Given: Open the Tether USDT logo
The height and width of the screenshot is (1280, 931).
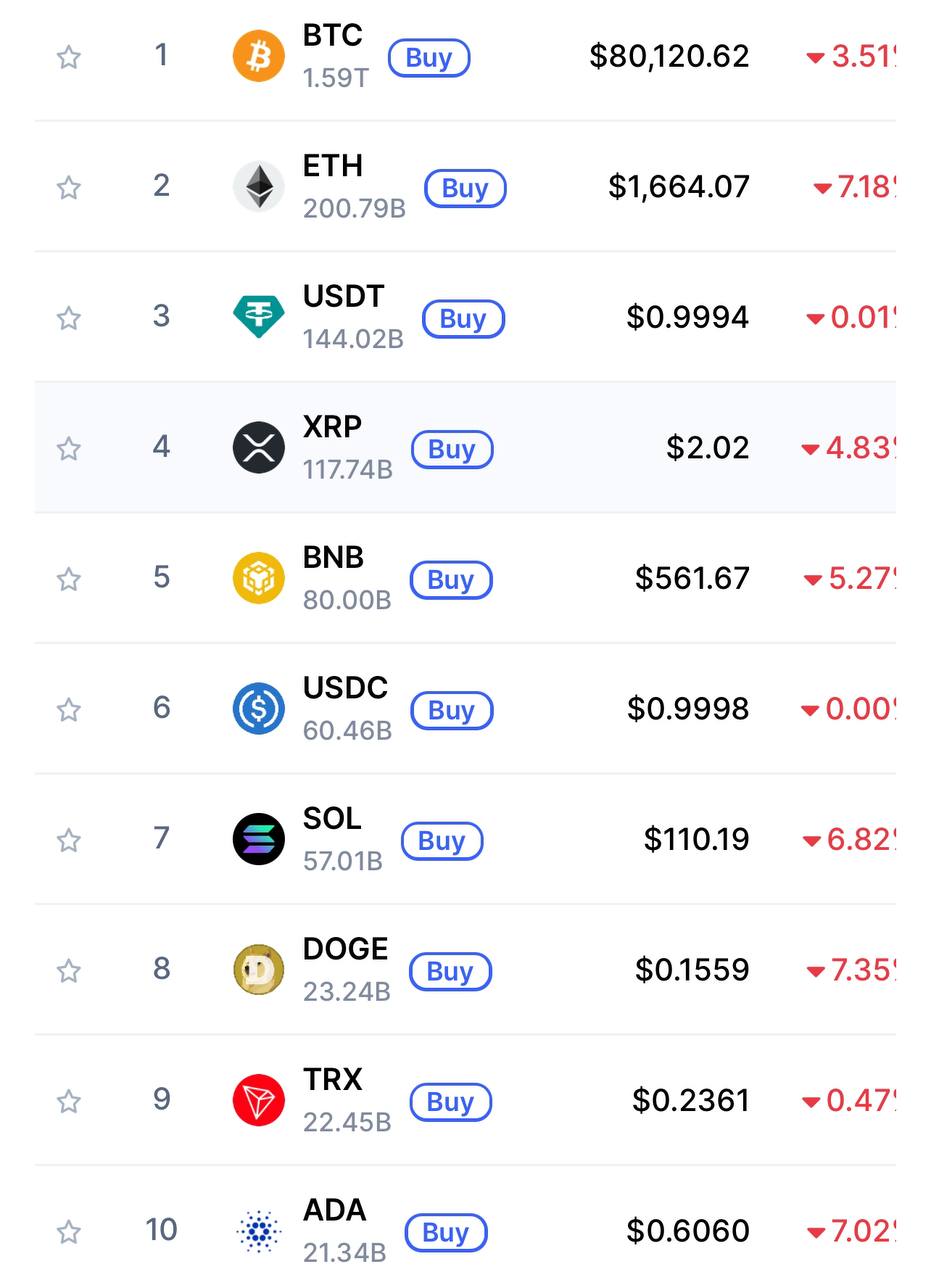Looking at the screenshot, I should (258, 317).
